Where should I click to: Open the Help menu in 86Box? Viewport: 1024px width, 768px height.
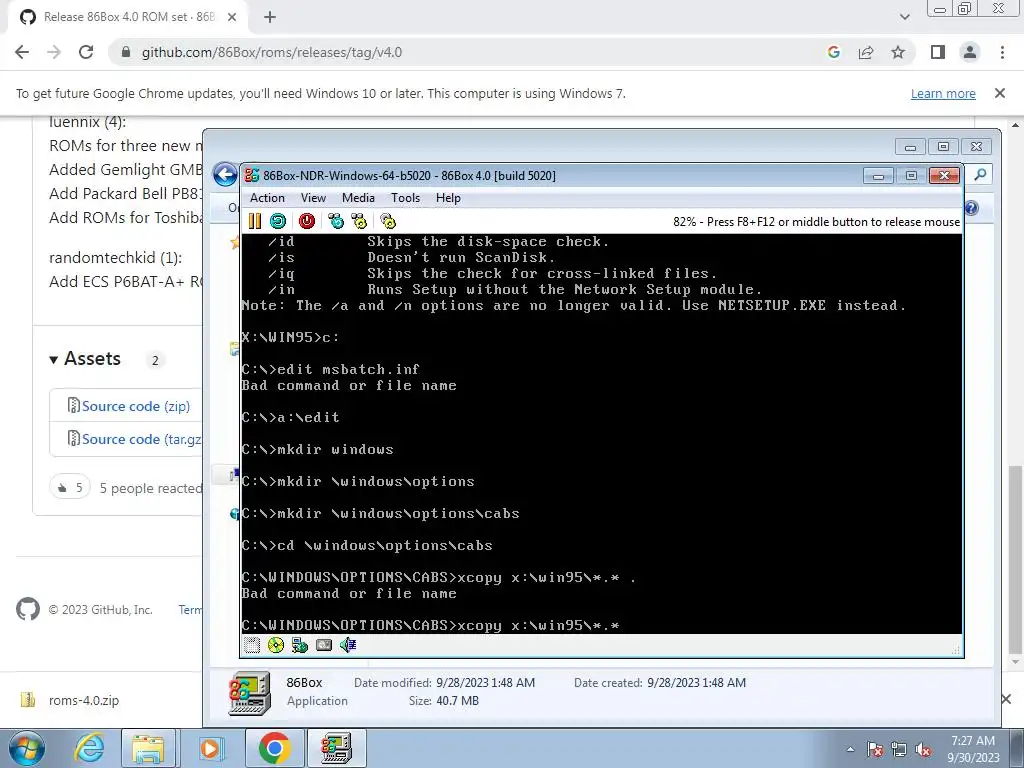coord(448,198)
